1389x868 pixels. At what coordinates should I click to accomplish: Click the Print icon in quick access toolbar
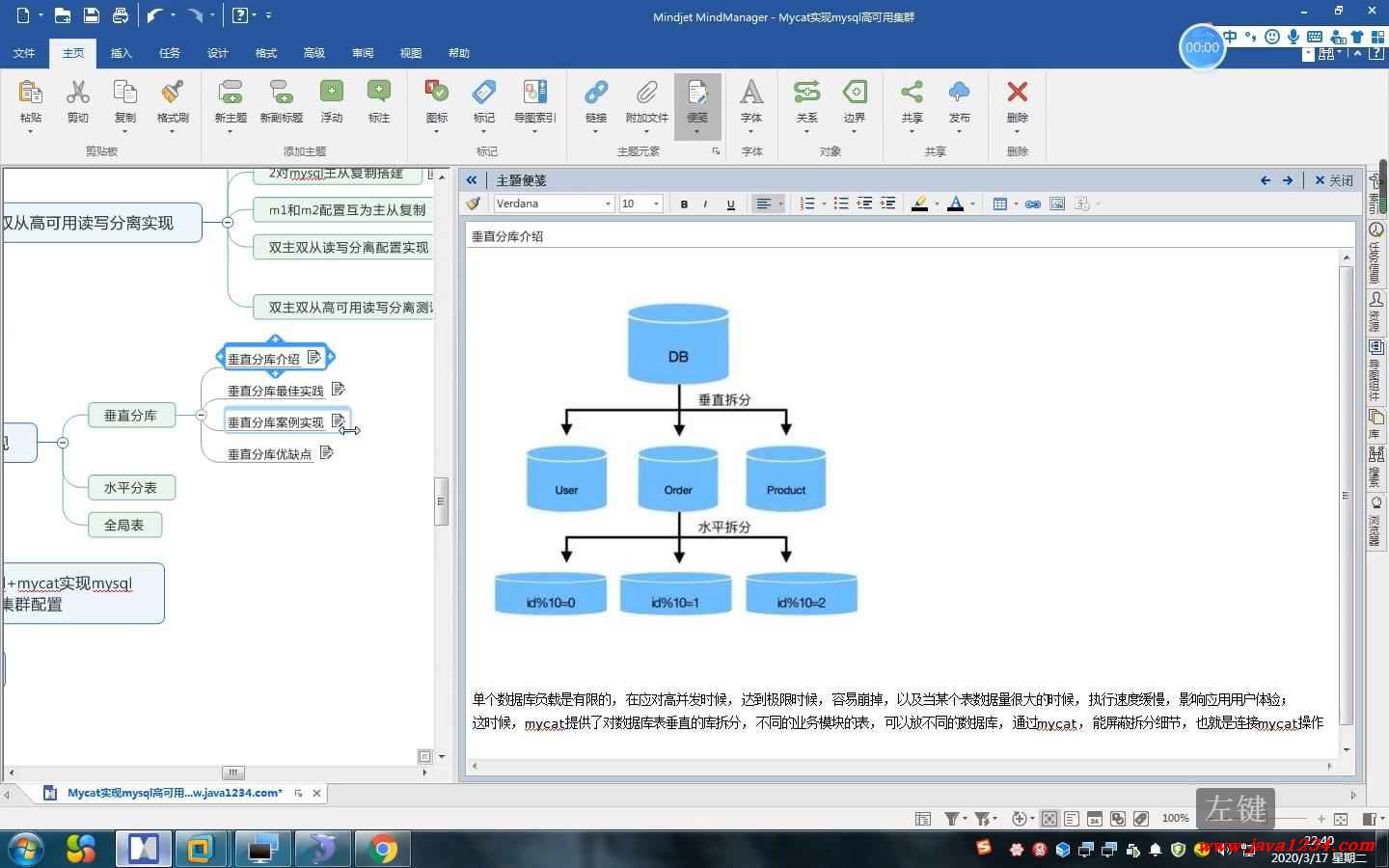pyautogui.click(x=121, y=15)
